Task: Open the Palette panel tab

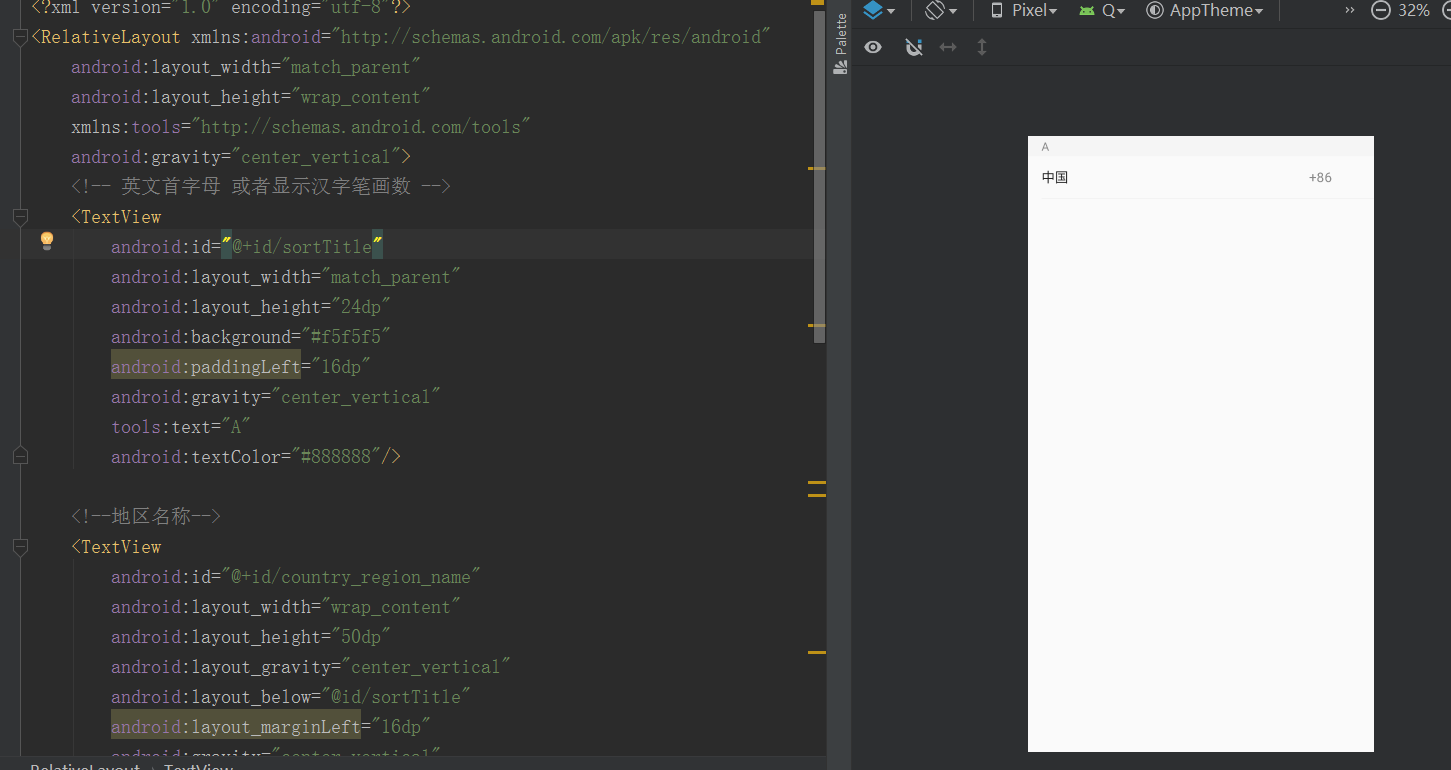Action: tap(841, 45)
